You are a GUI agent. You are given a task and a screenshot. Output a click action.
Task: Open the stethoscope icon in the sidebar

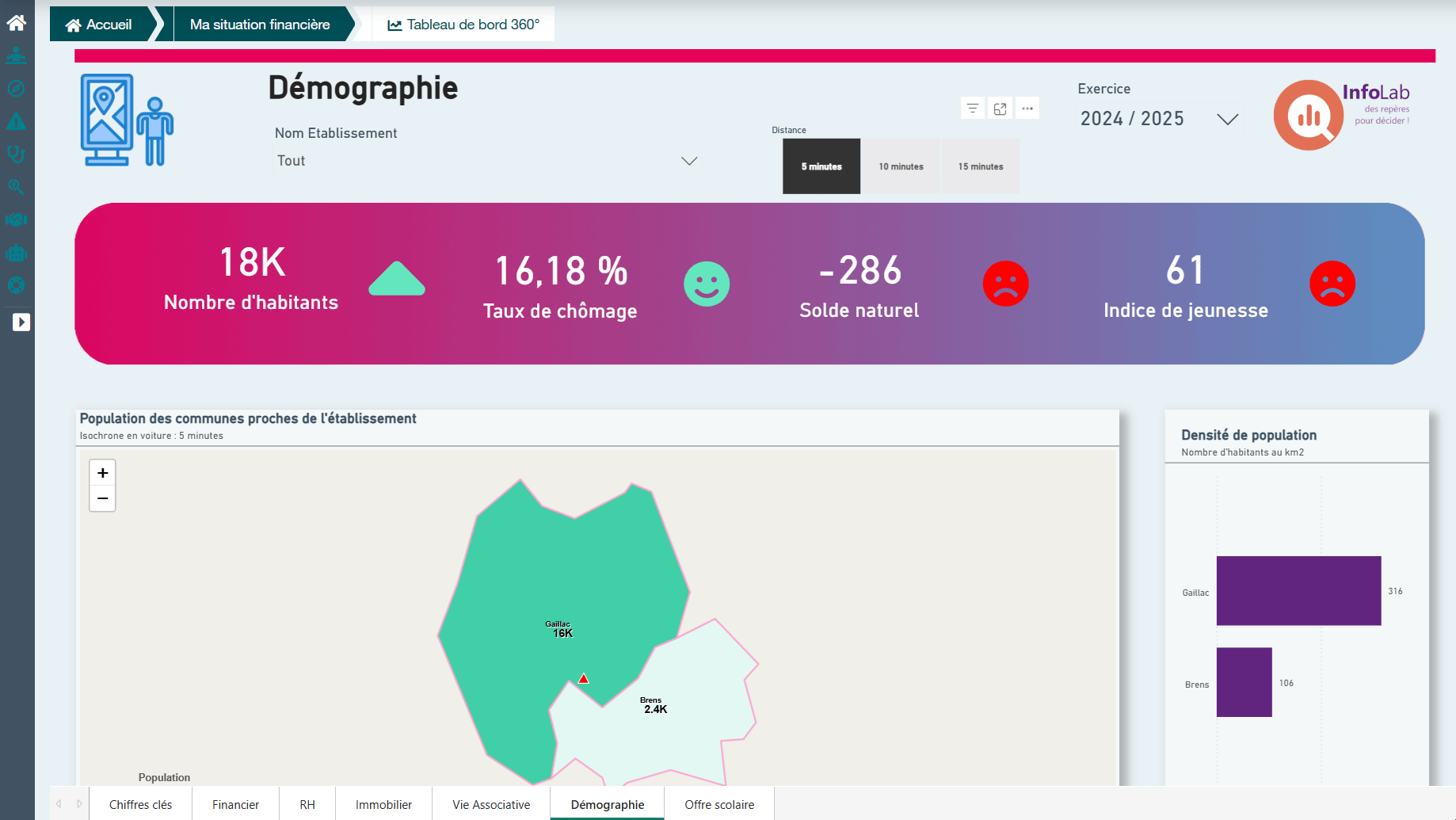[16, 154]
